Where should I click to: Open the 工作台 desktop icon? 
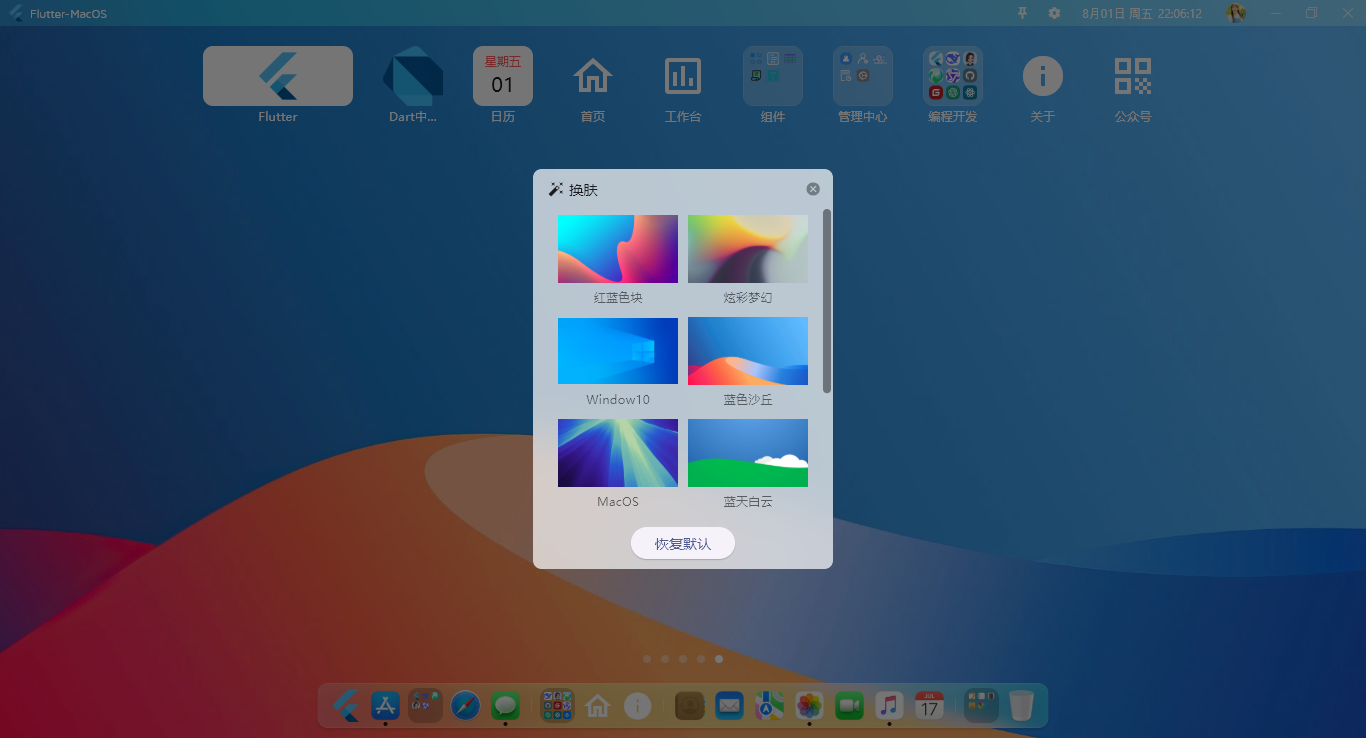[683, 77]
